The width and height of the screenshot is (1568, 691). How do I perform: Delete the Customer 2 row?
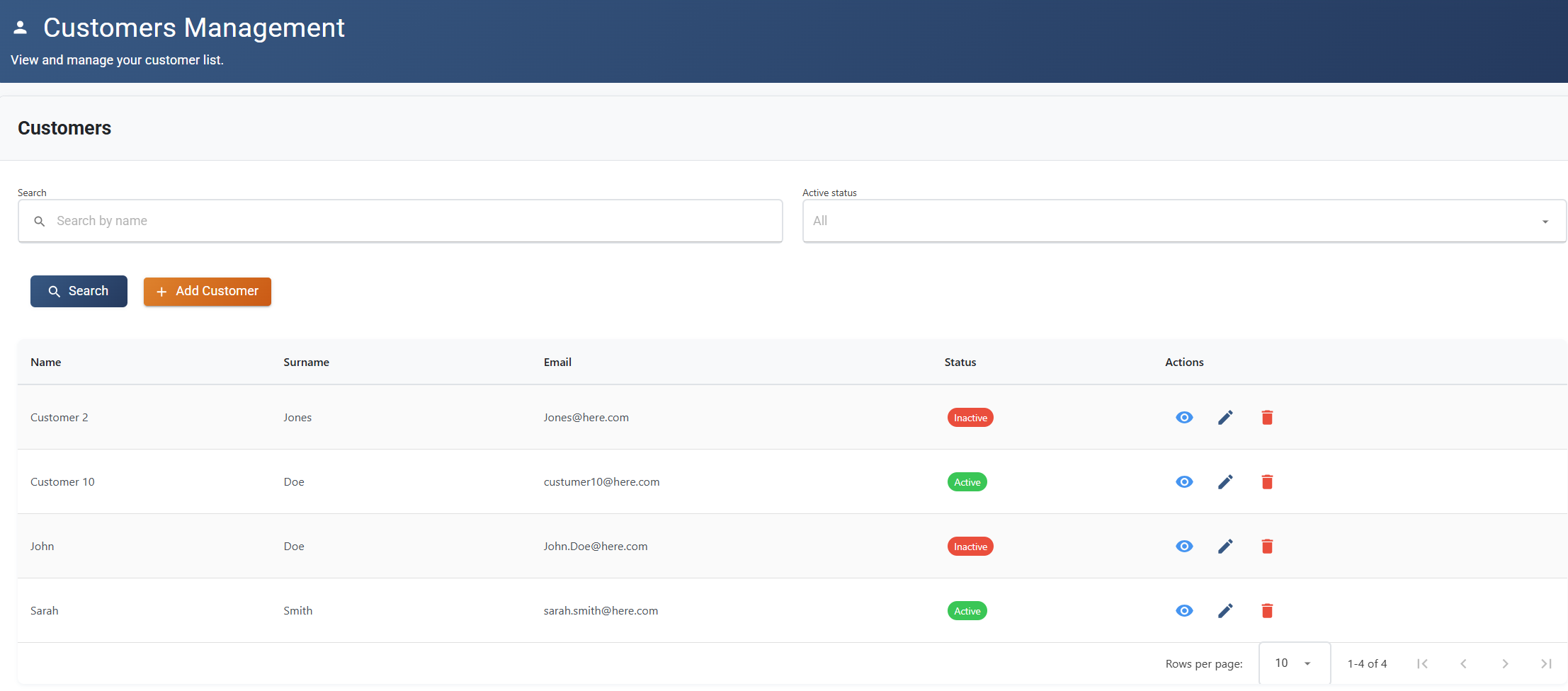1267,418
